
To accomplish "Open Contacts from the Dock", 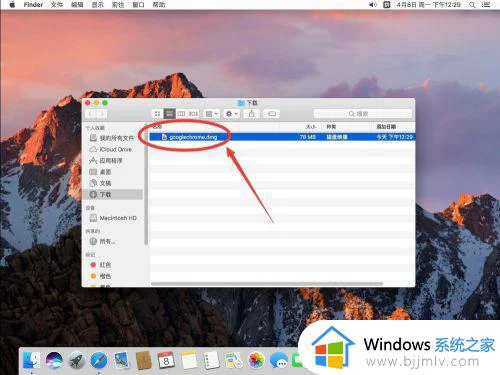I will (144, 360).
